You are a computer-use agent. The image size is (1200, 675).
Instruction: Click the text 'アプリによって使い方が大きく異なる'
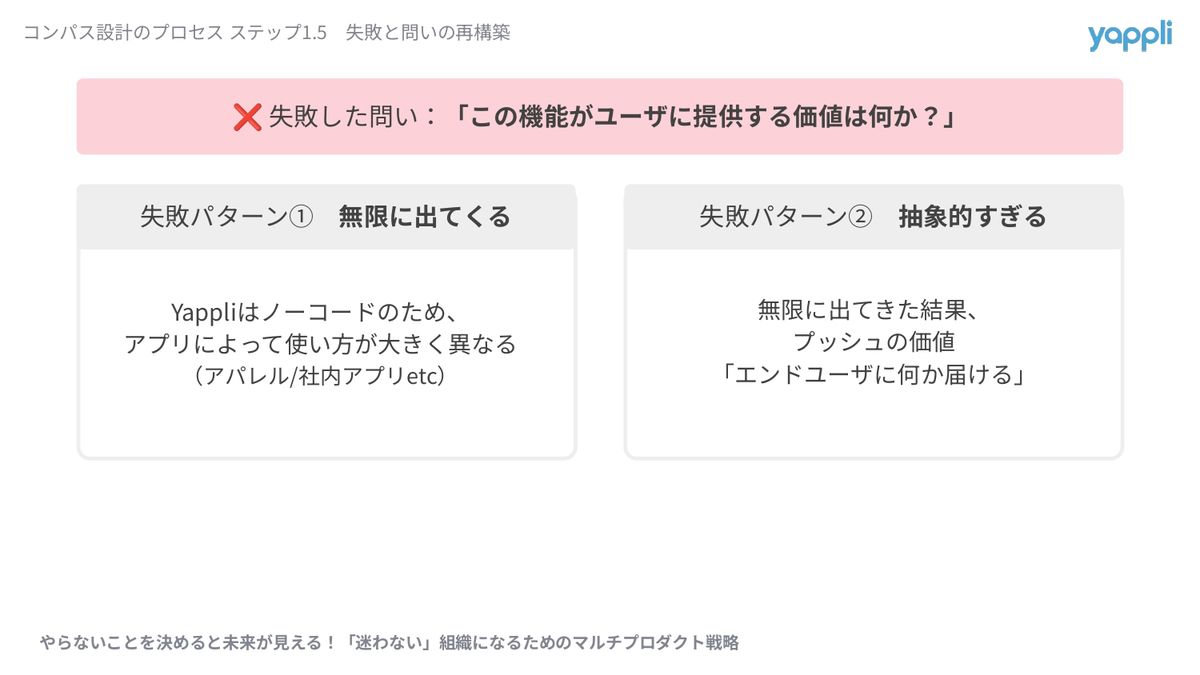point(321,344)
